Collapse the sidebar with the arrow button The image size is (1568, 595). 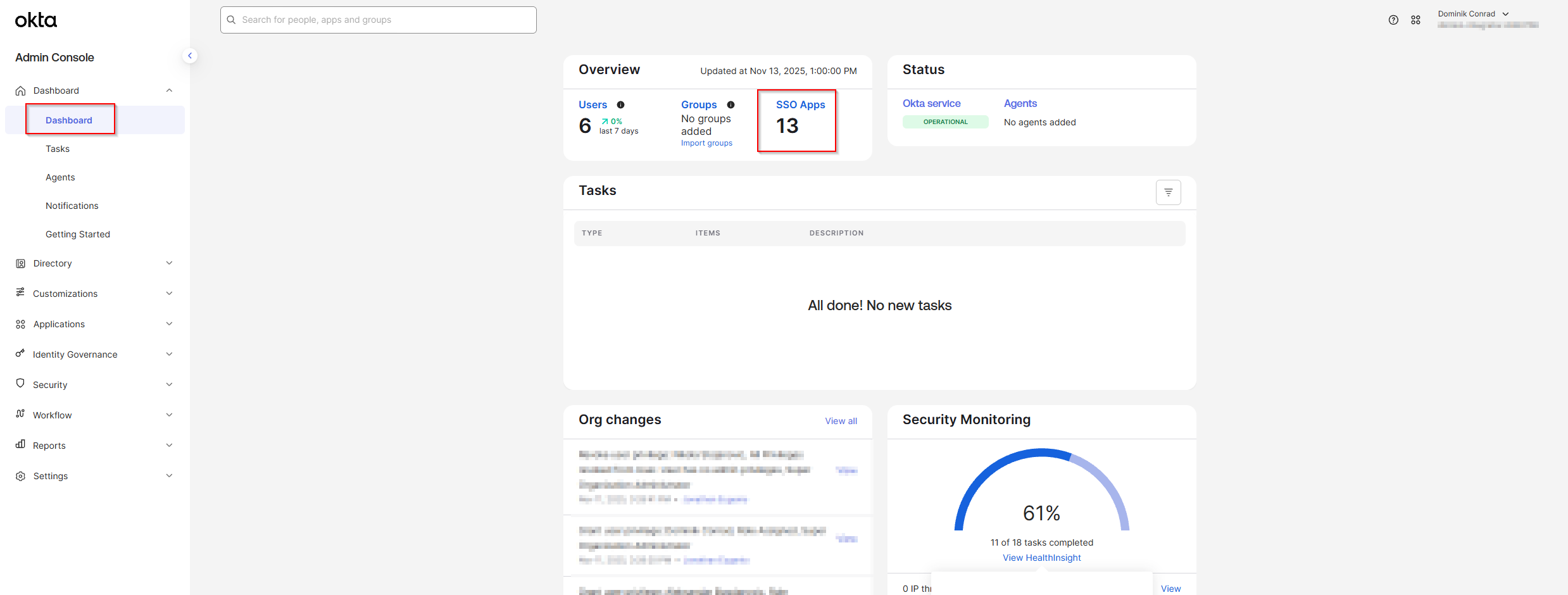click(x=189, y=56)
